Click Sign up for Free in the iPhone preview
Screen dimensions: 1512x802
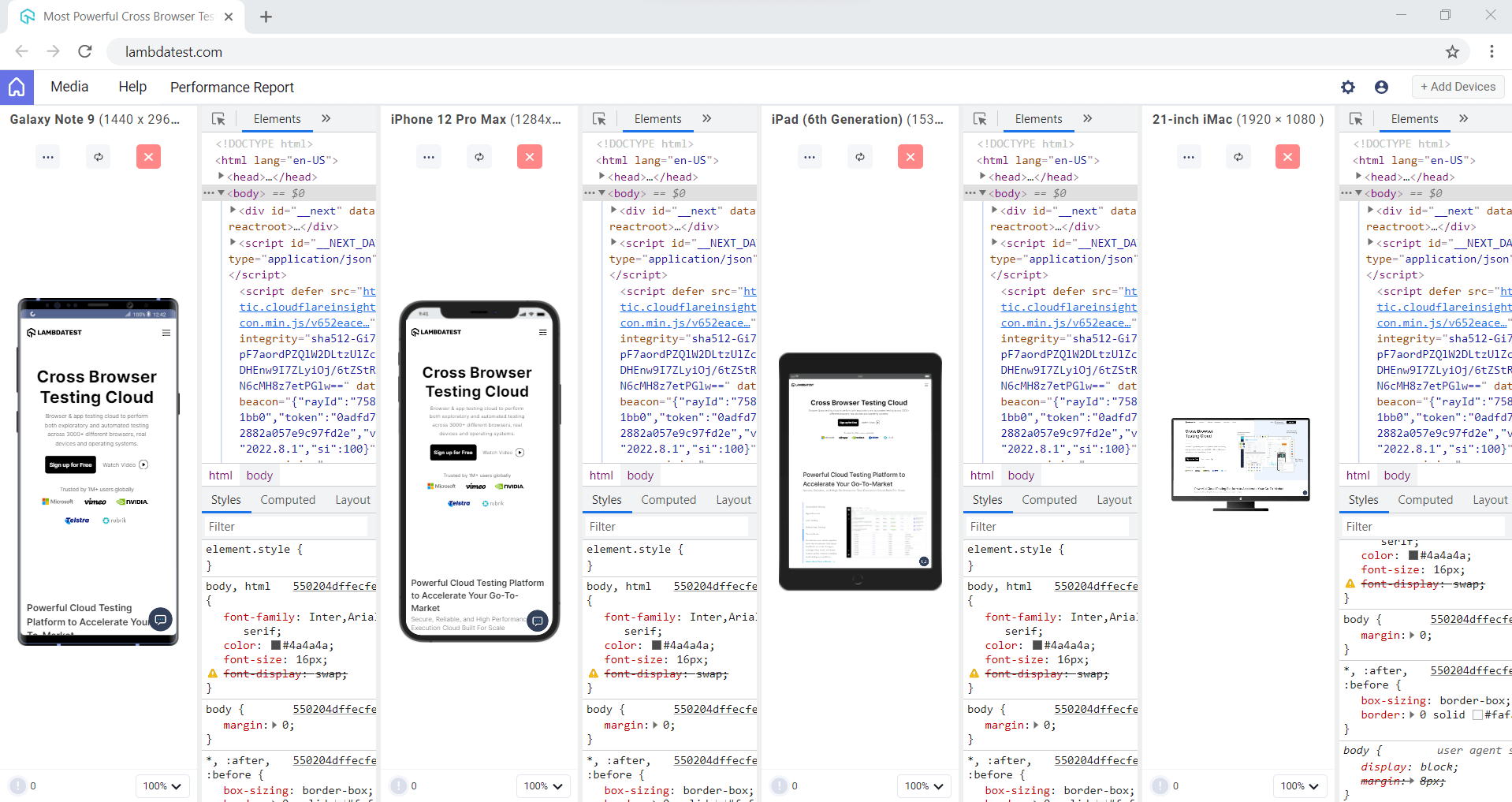(x=452, y=452)
